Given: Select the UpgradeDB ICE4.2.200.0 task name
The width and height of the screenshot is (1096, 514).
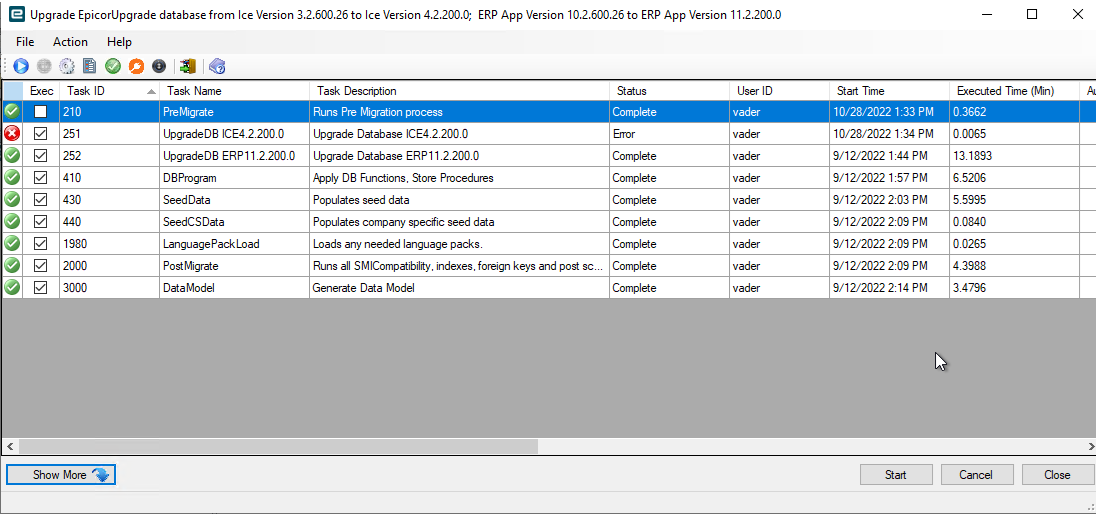Looking at the screenshot, I should click(235, 134).
